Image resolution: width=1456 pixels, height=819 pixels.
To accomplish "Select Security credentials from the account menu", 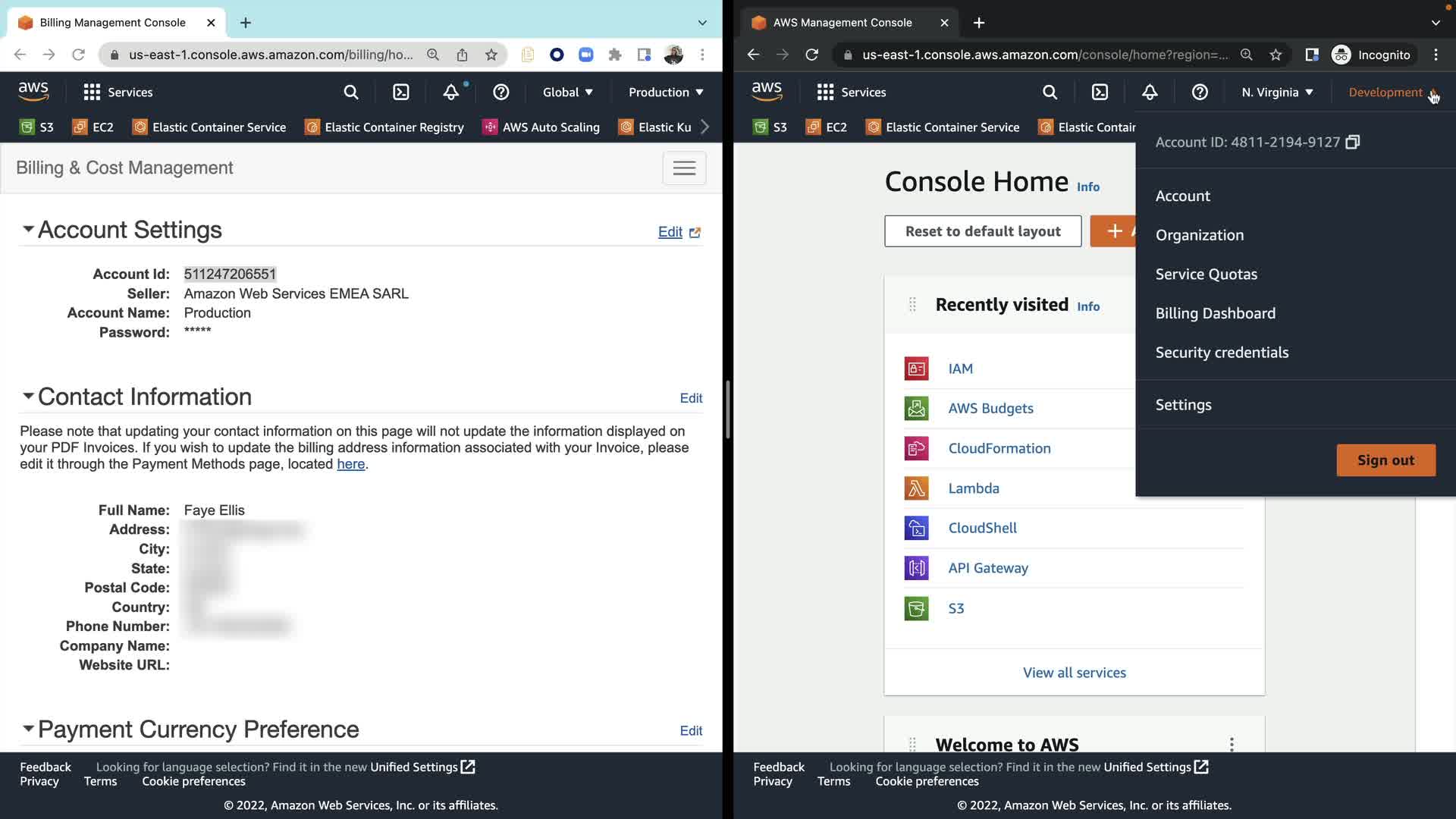I will (1221, 353).
